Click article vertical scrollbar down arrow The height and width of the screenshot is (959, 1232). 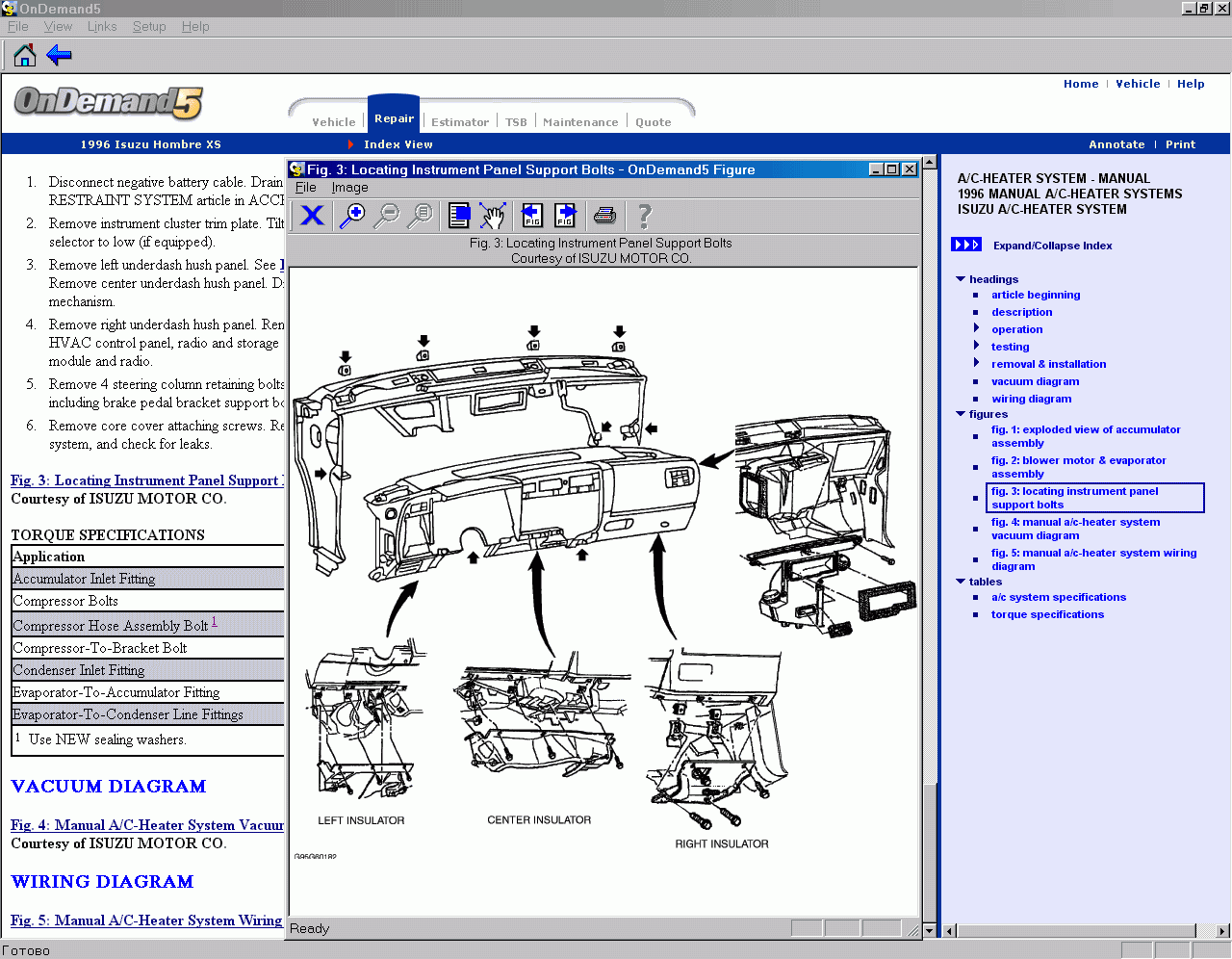930,930
